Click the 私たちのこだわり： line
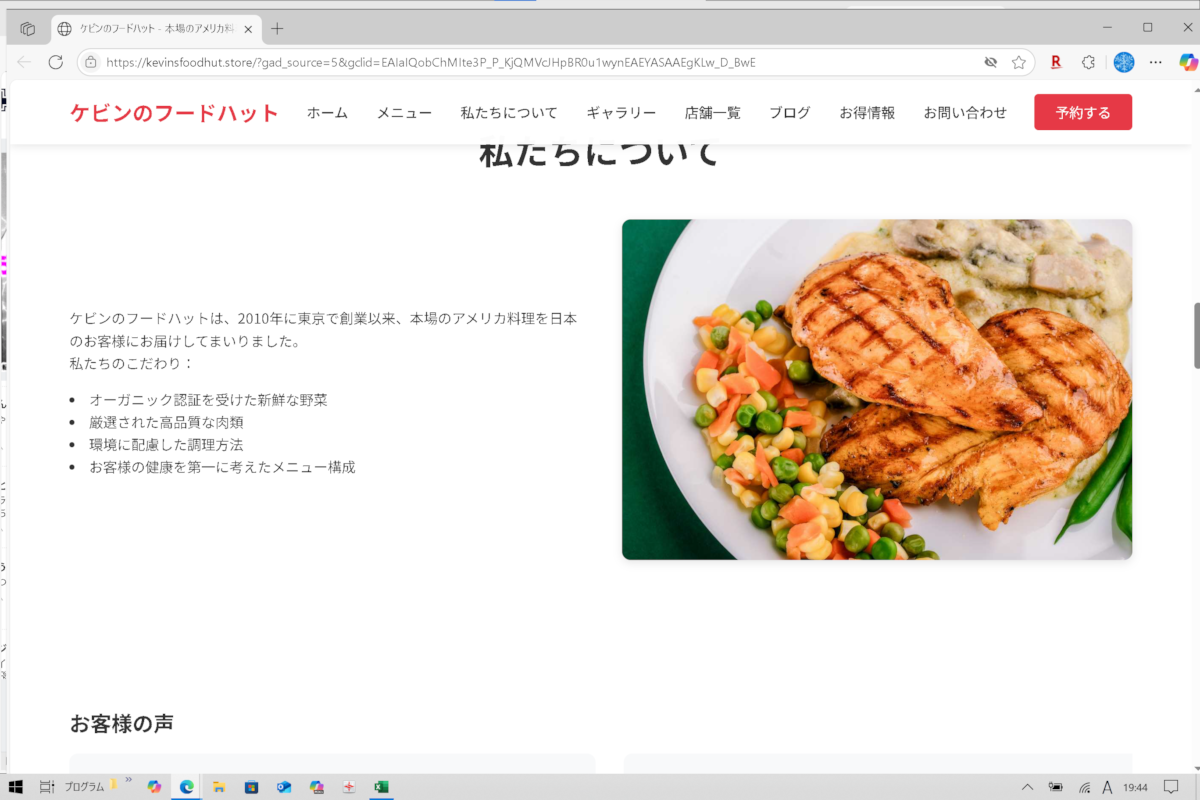The height and width of the screenshot is (800, 1200). tap(132, 363)
